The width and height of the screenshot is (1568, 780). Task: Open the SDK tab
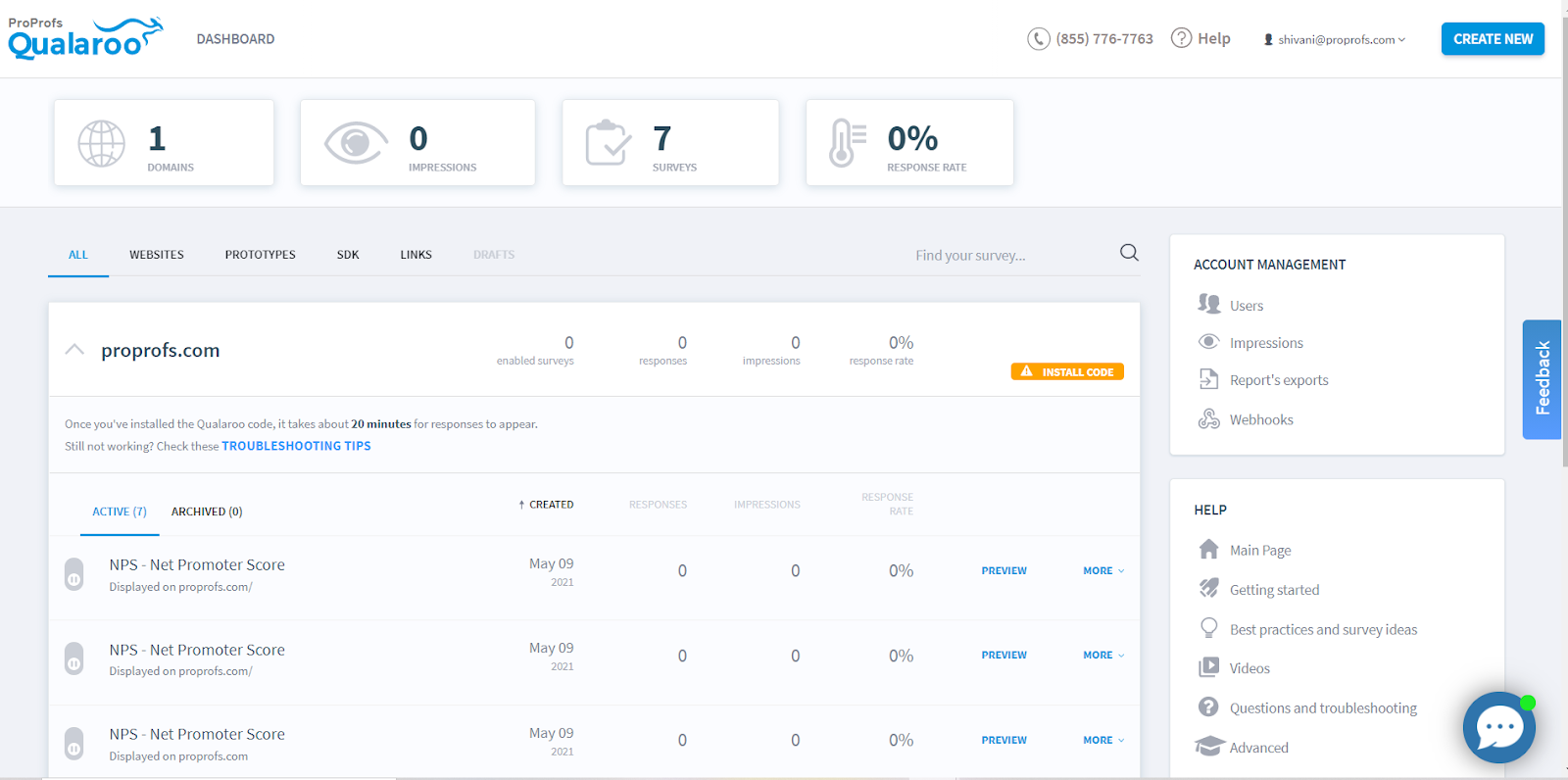pyautogui.click(x=348, y=255)
